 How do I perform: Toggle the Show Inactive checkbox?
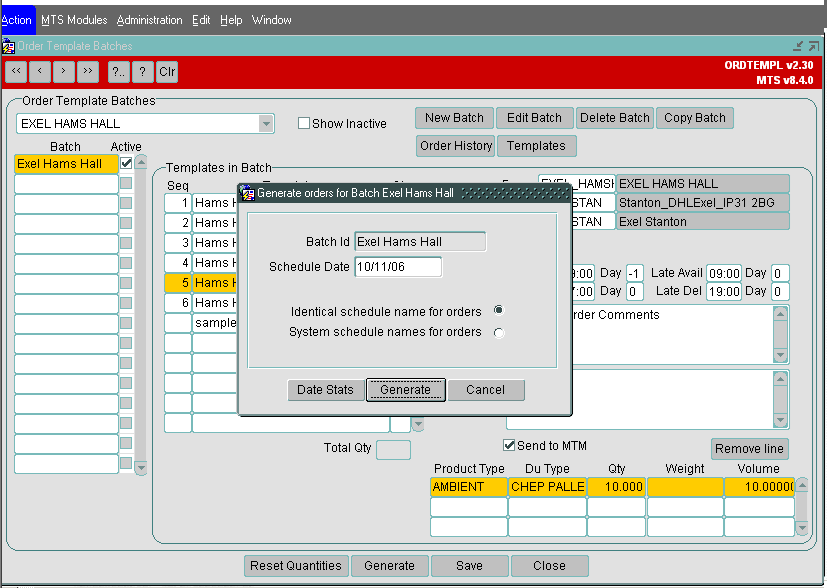(x=304, y=123)
